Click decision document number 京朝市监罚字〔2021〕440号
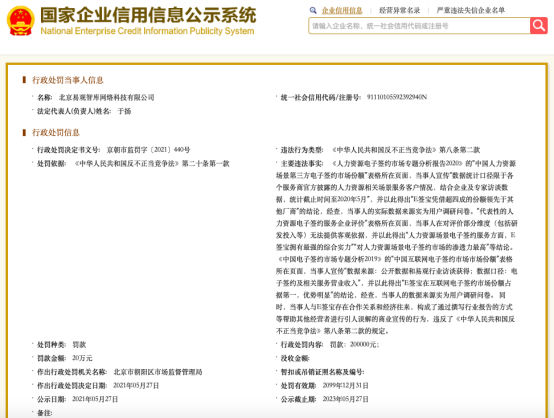Screen dimensions: 554x418 click(148, 150)
